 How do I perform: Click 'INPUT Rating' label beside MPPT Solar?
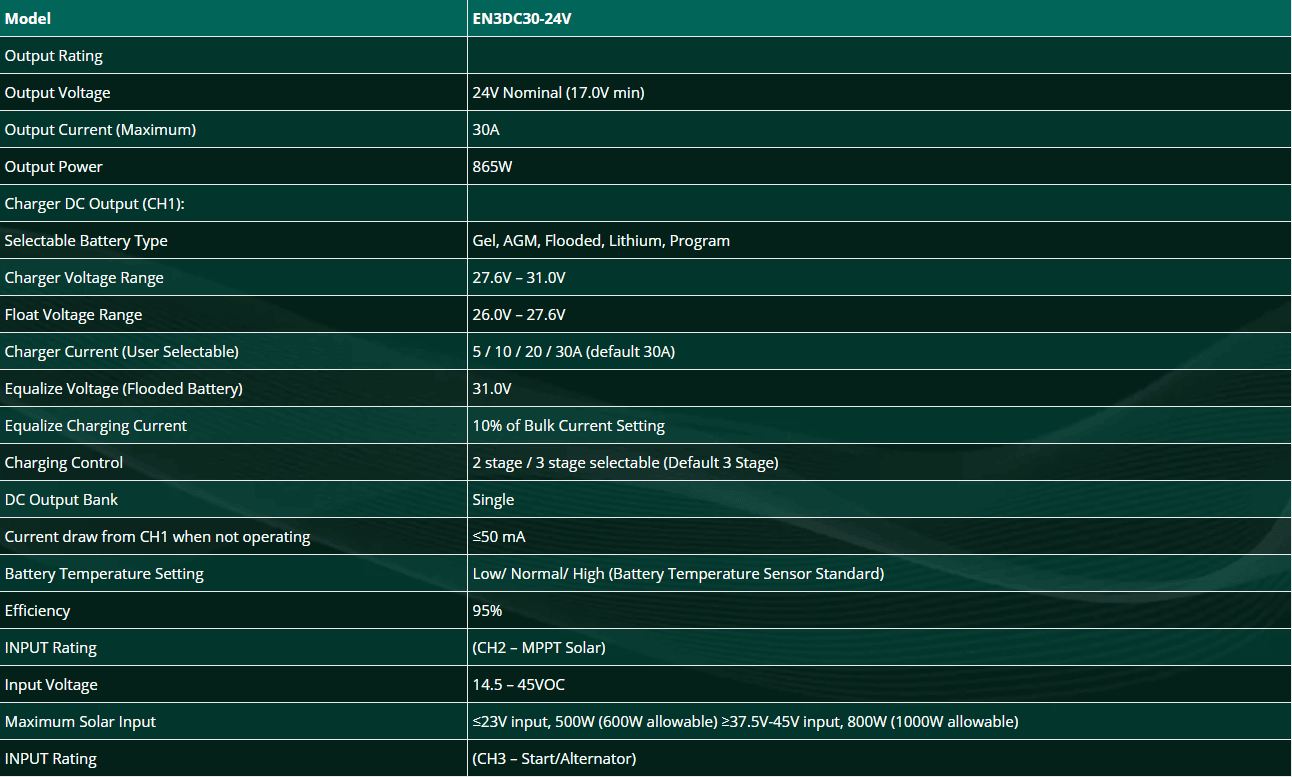coord(51,648)
